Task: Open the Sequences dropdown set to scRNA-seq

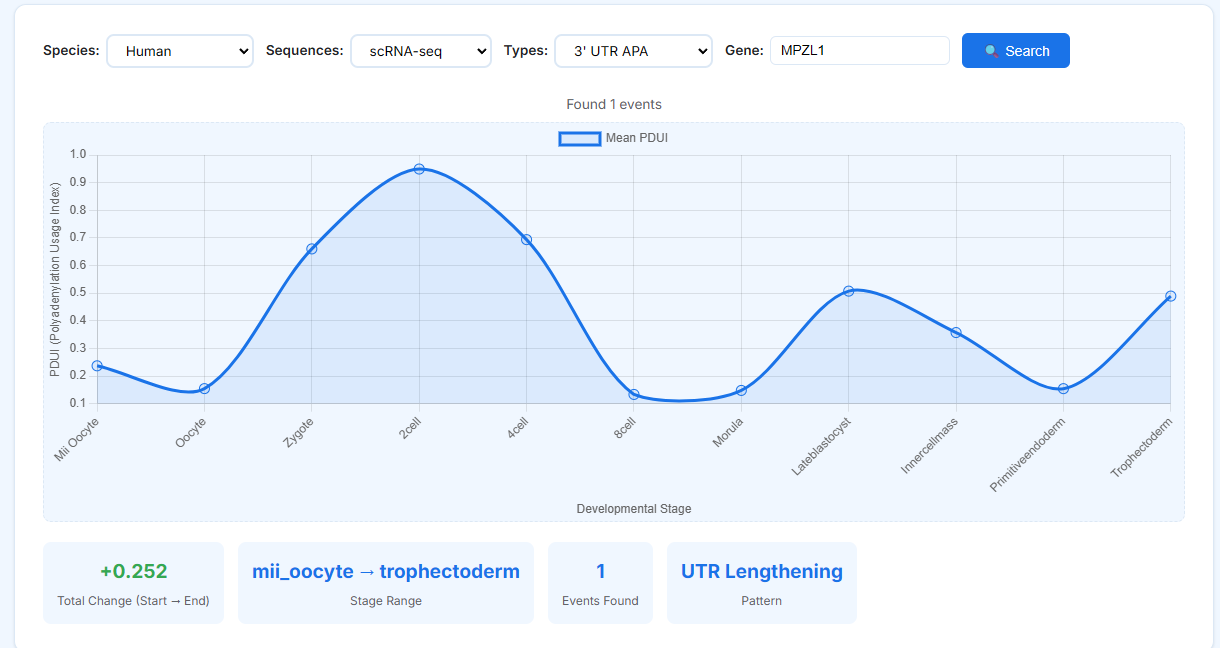Action: coord(421,51)
